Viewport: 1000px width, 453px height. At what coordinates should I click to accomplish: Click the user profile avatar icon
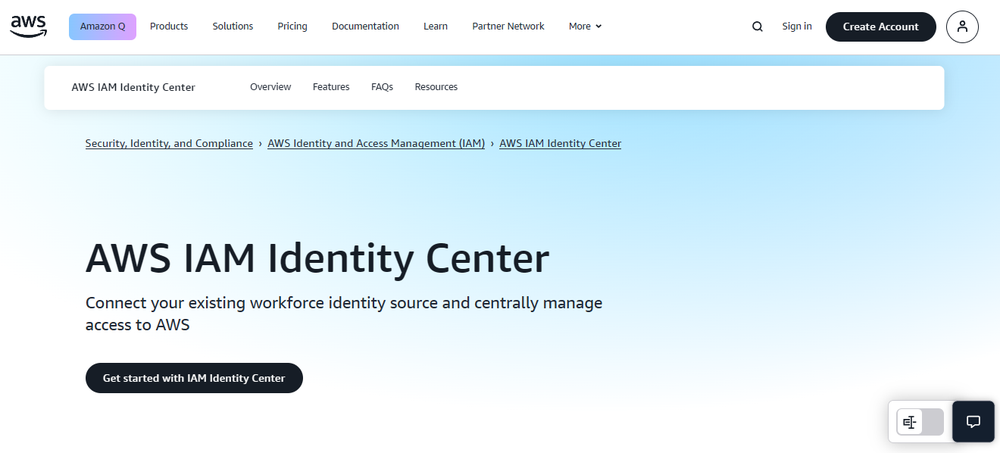coord(962,27)
